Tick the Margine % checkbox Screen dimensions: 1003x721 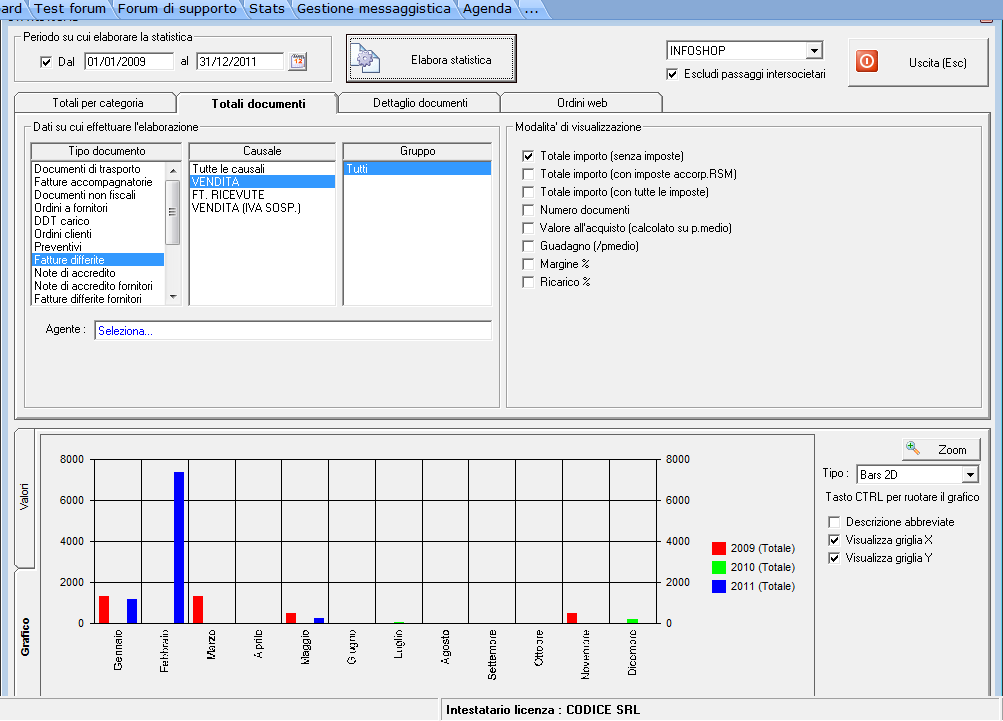pos(528,264)
